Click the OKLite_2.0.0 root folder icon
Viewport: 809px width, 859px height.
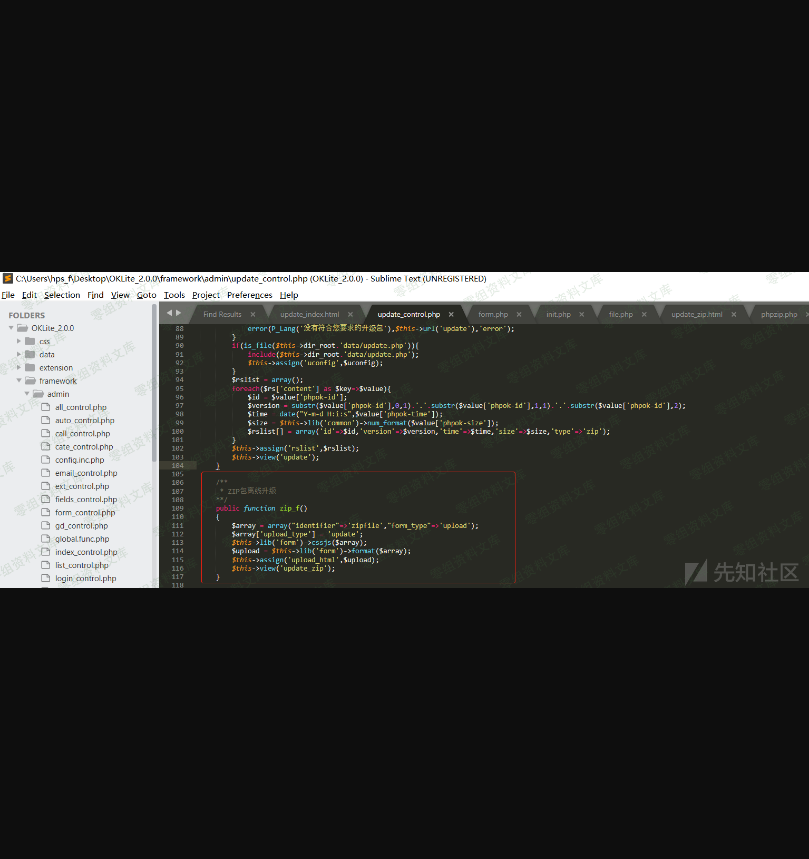(x=23, y=328)
